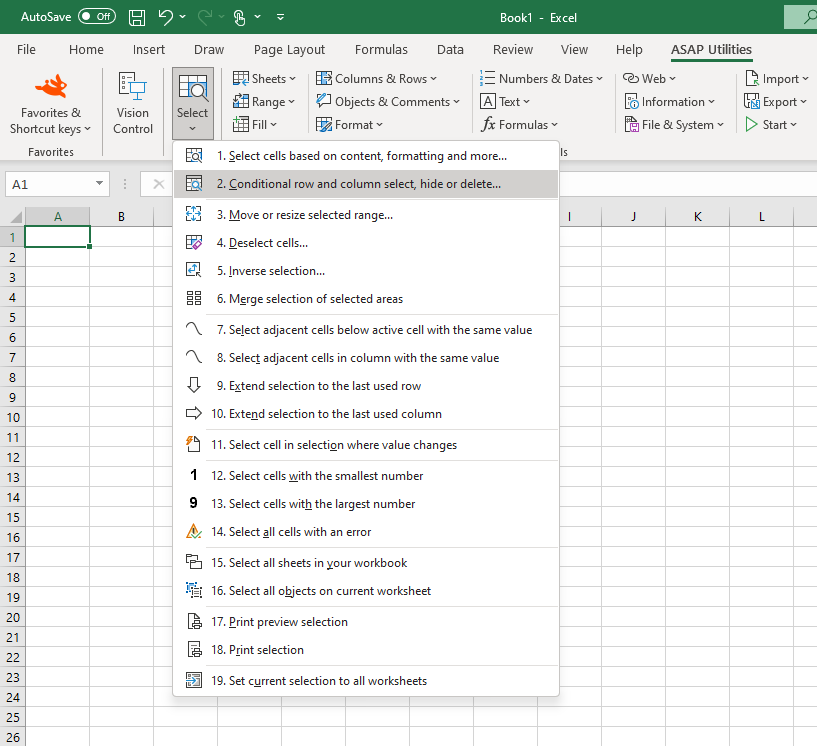Click the Save disk icon
This screenshot has width=817, height=746.
tap(137, 17)
